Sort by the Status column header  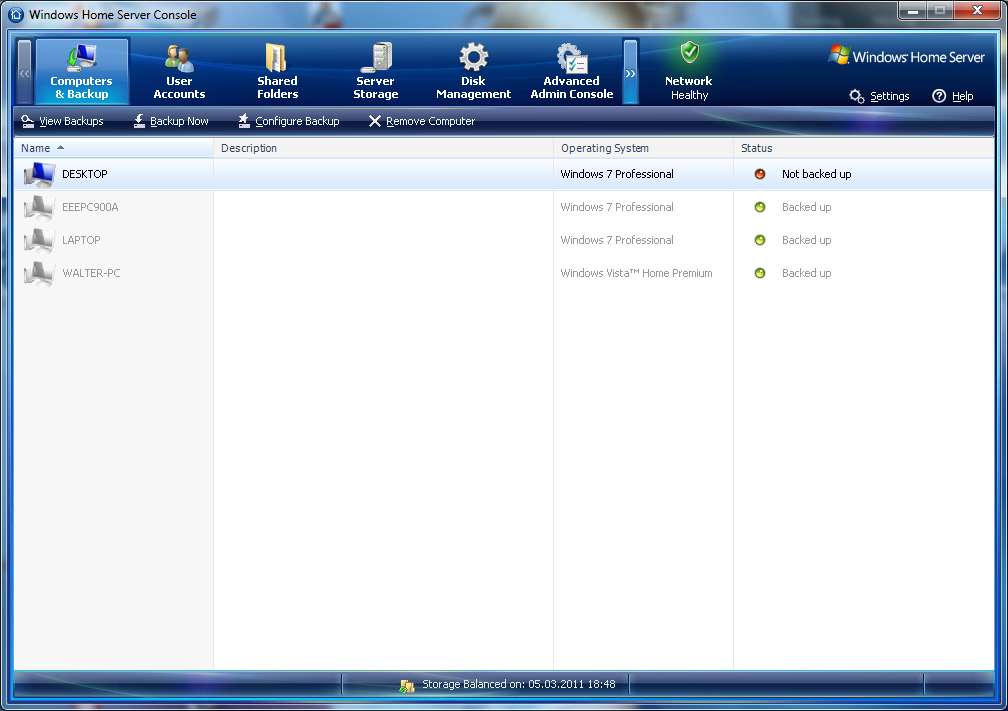[863, 148]
